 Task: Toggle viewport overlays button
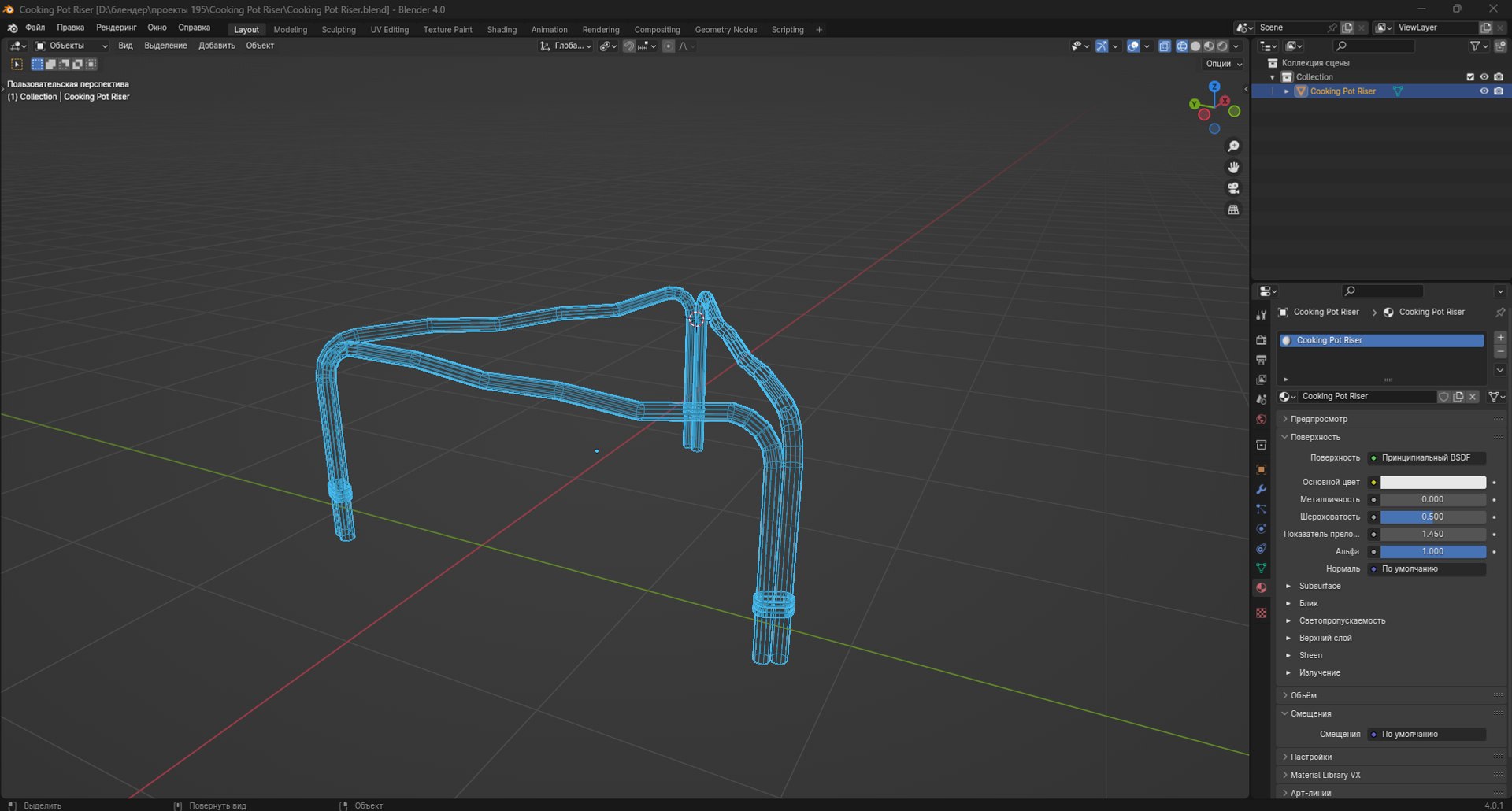click(1133, 46)
